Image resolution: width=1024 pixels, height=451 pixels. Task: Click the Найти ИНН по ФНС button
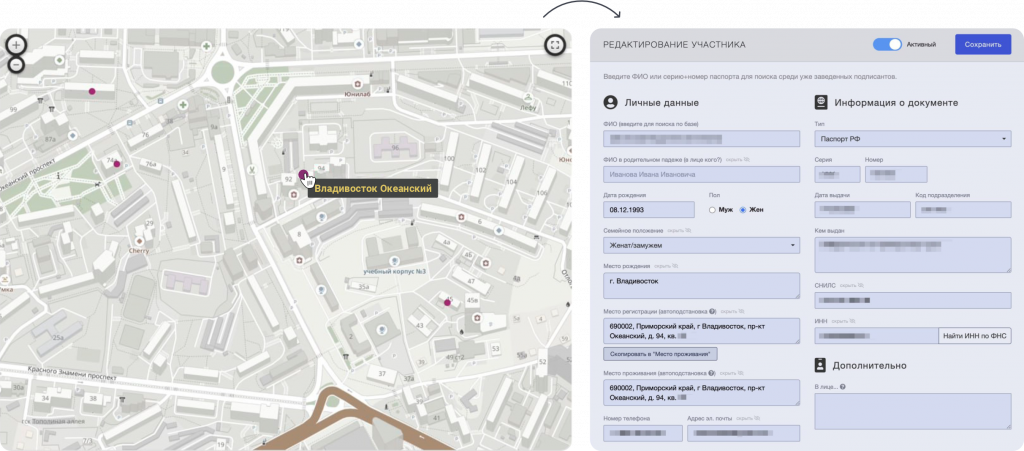tap(974, 336)
